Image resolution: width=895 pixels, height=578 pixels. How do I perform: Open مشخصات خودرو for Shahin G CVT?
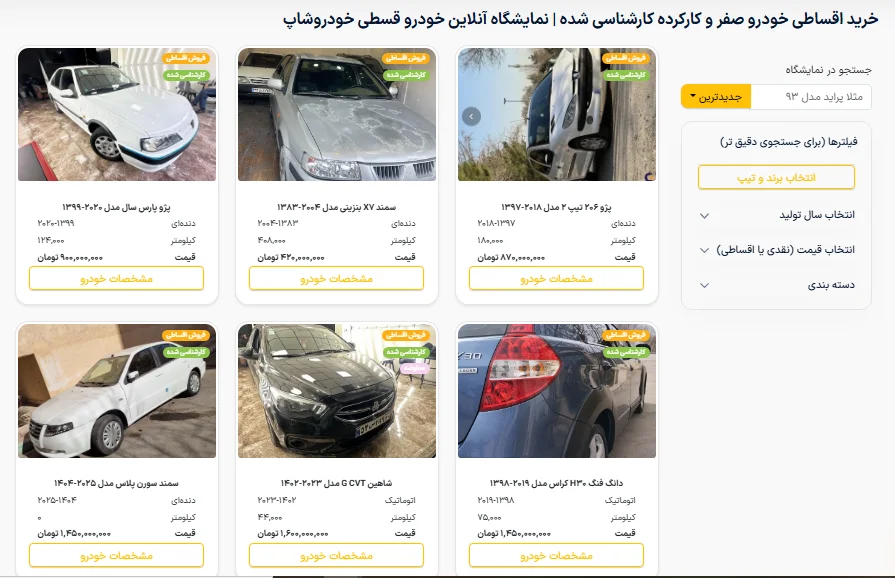(336, 555)
